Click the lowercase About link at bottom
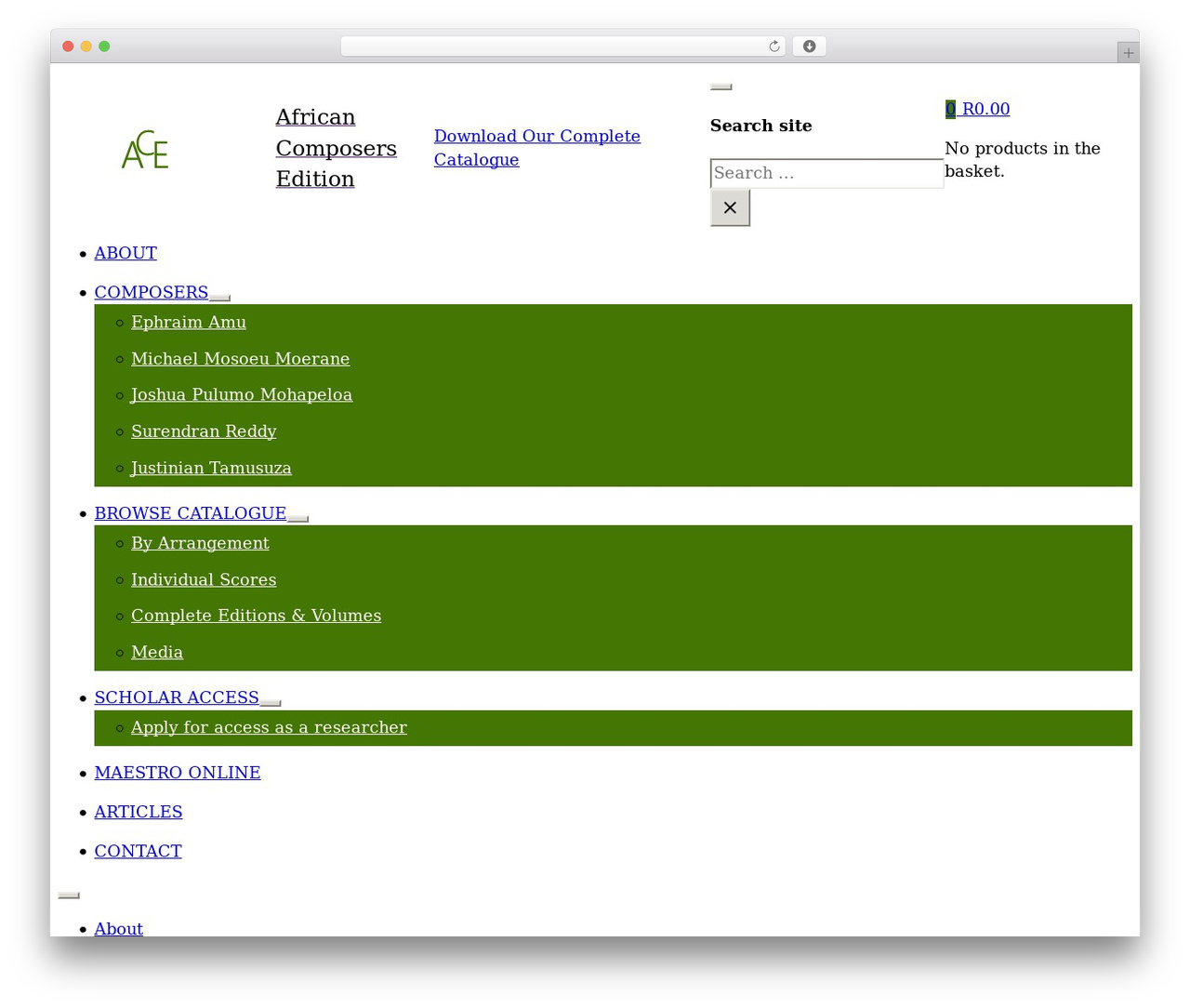 [119, 929]
